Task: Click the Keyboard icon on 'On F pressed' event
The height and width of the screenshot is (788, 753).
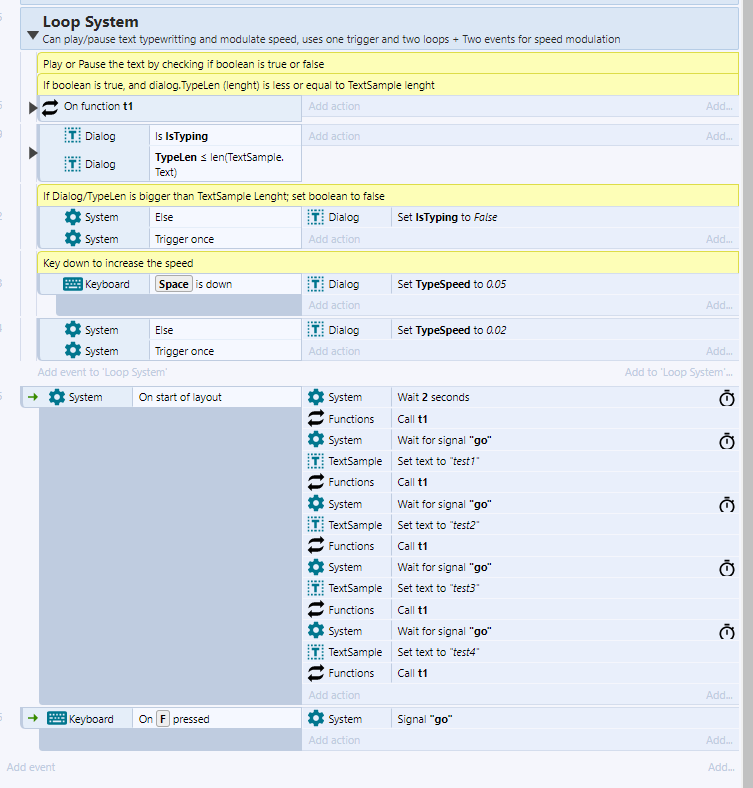Action: tap(56, 718)
